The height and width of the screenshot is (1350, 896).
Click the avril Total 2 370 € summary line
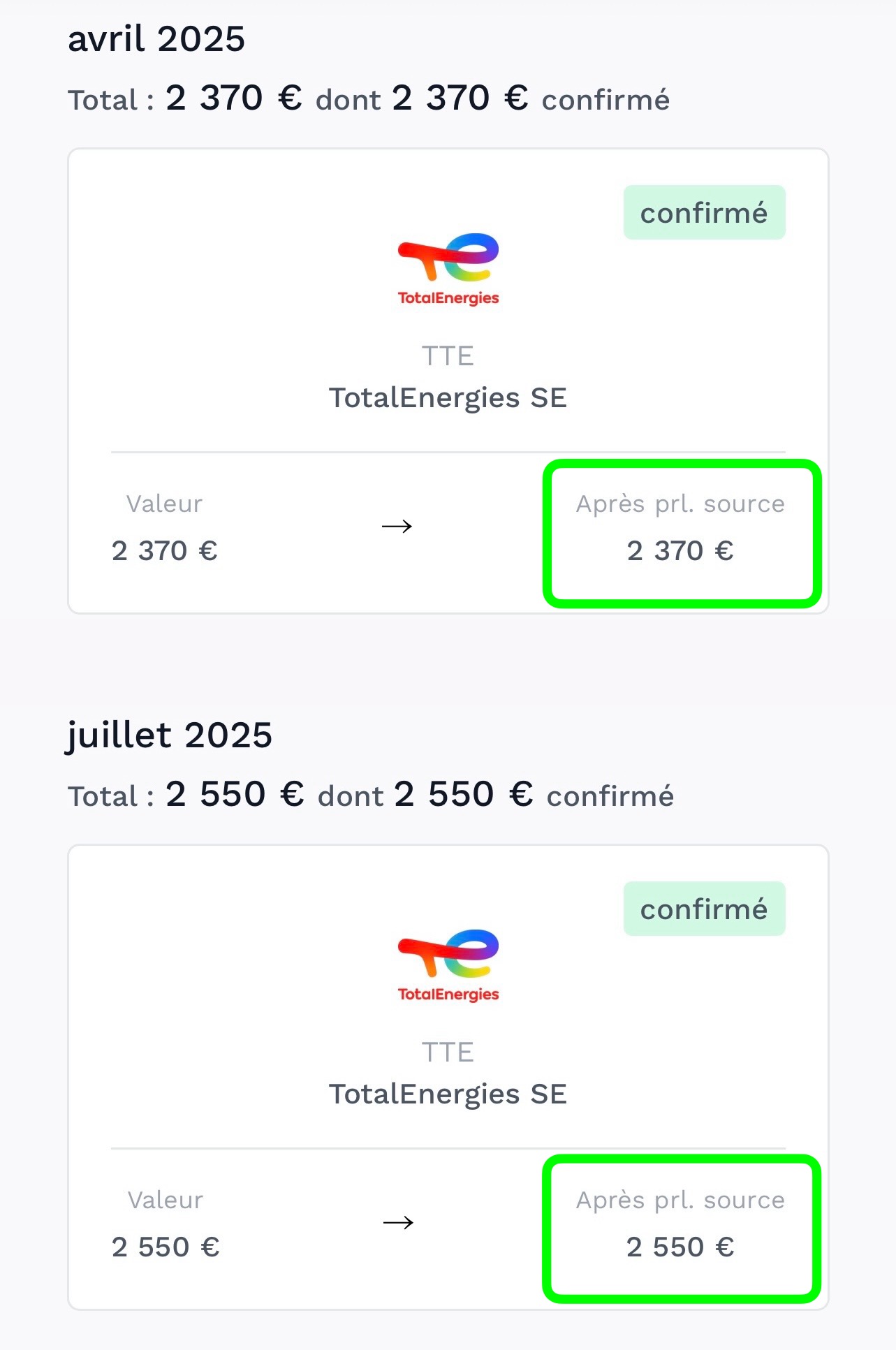369,98
